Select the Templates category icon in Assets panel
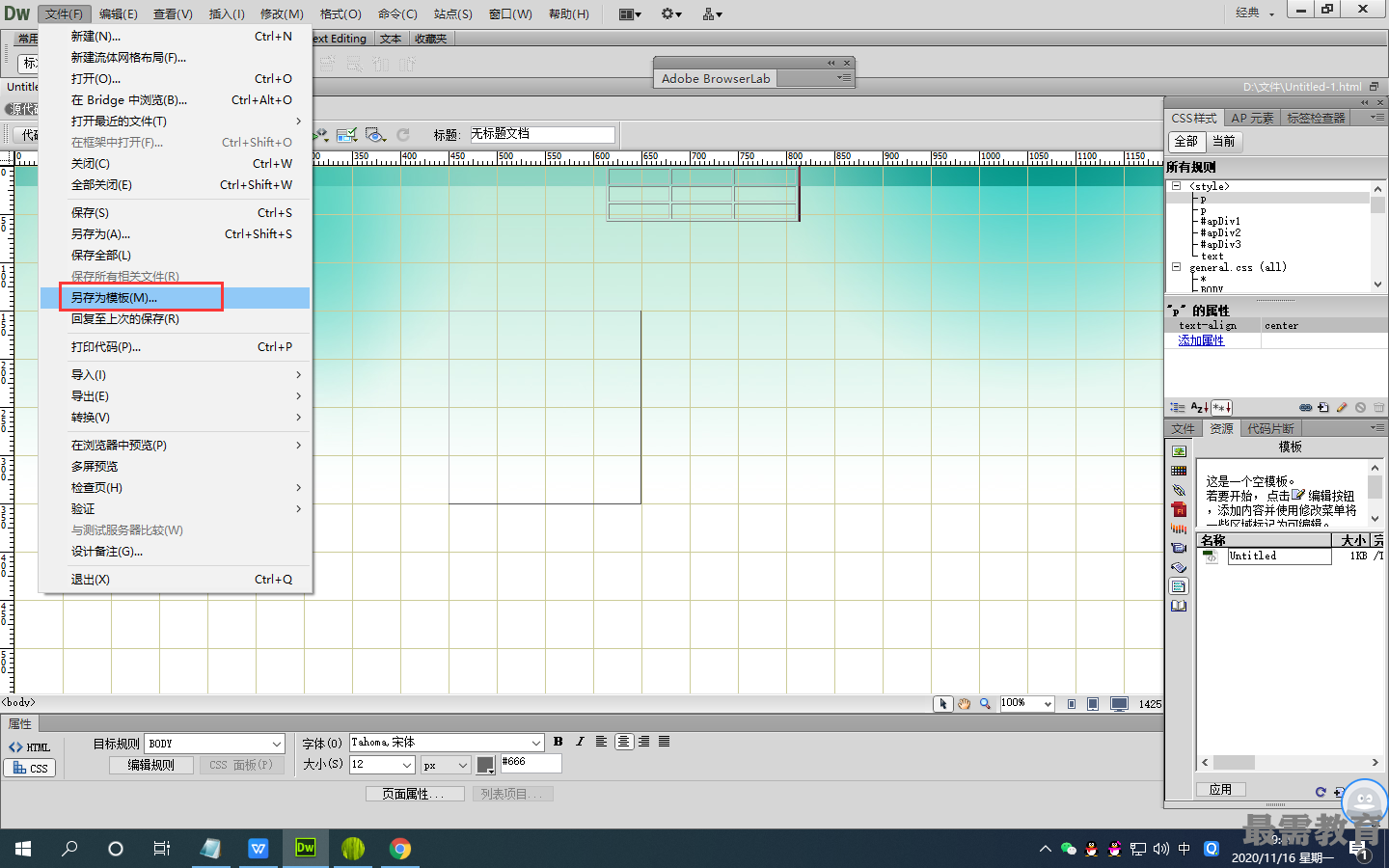The height and width of the screenshot is (868, 1389). pos(1179,586)
